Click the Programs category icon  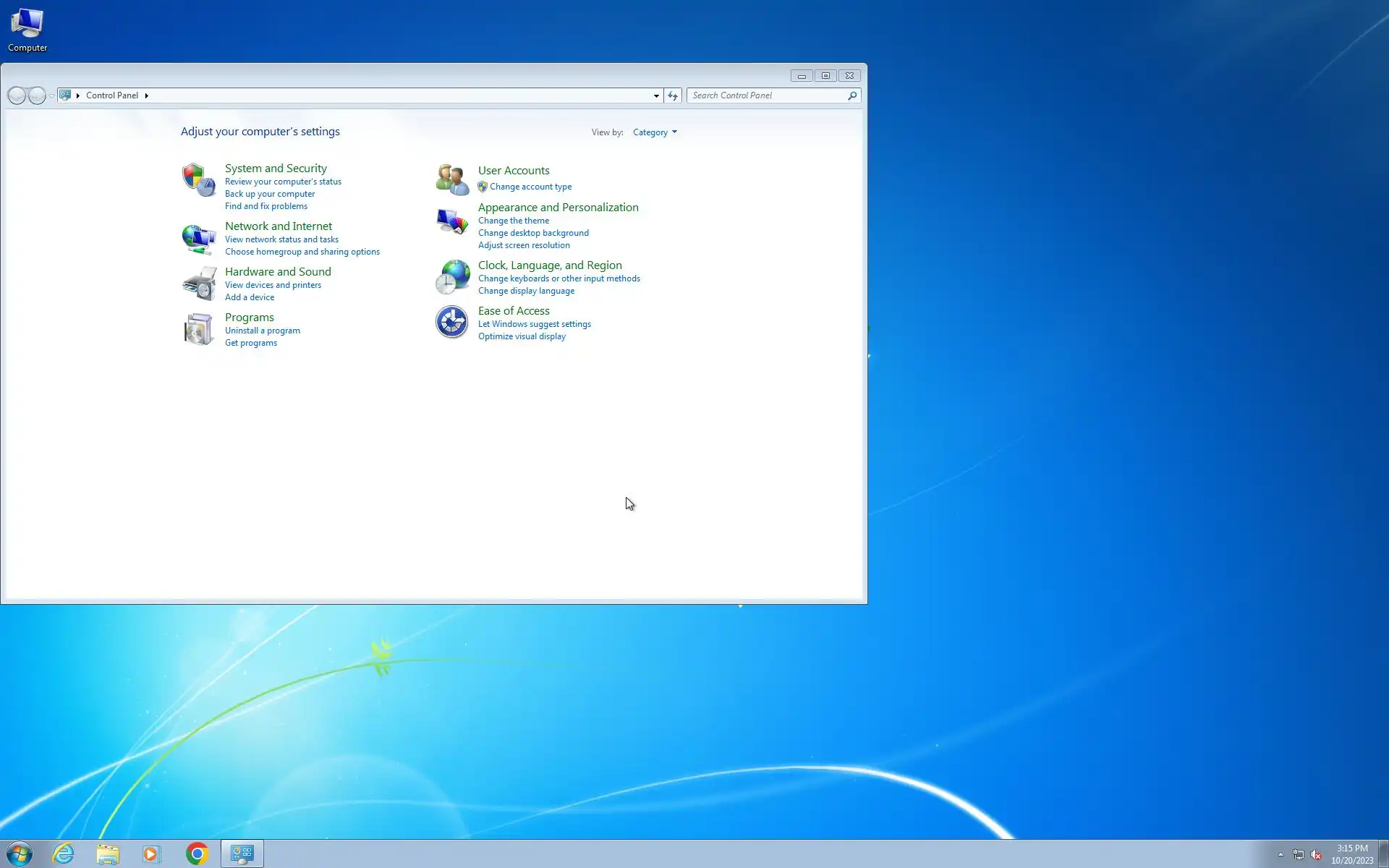(x=198, y=329)
